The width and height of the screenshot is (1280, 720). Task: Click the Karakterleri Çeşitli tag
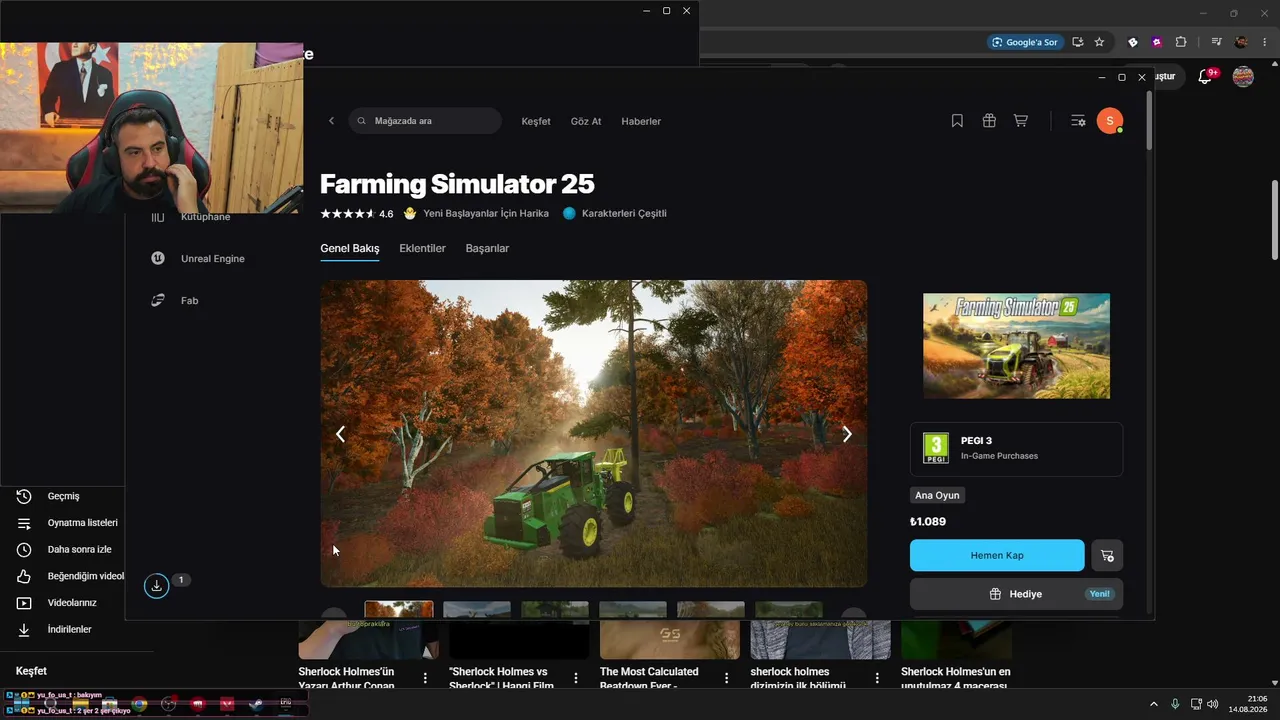click(614, 214)
